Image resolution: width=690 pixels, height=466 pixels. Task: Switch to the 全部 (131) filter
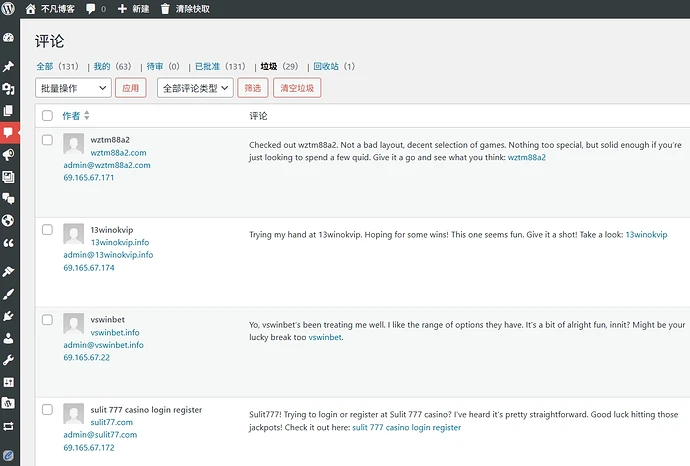pos(57,66)
